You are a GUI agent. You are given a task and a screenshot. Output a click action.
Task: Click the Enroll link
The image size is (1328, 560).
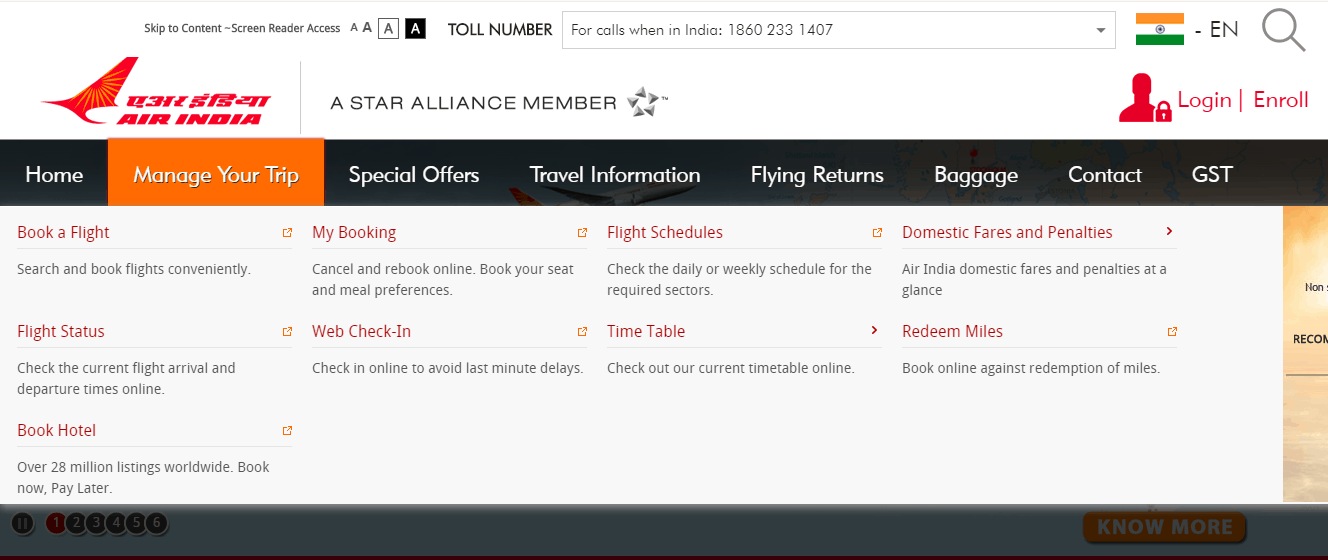point(1280,100)
